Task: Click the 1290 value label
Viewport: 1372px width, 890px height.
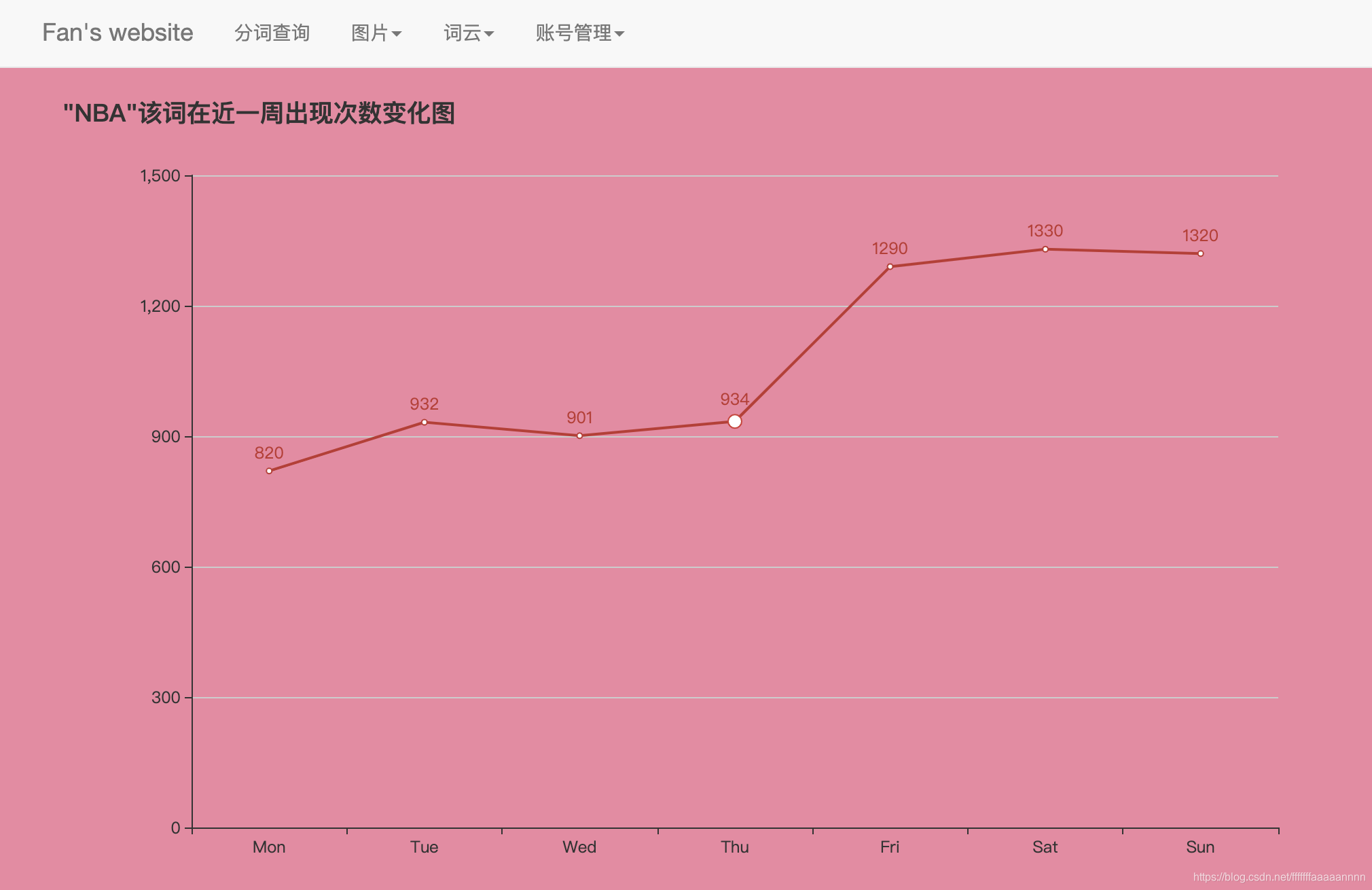Action: click(x=890, y=249)
